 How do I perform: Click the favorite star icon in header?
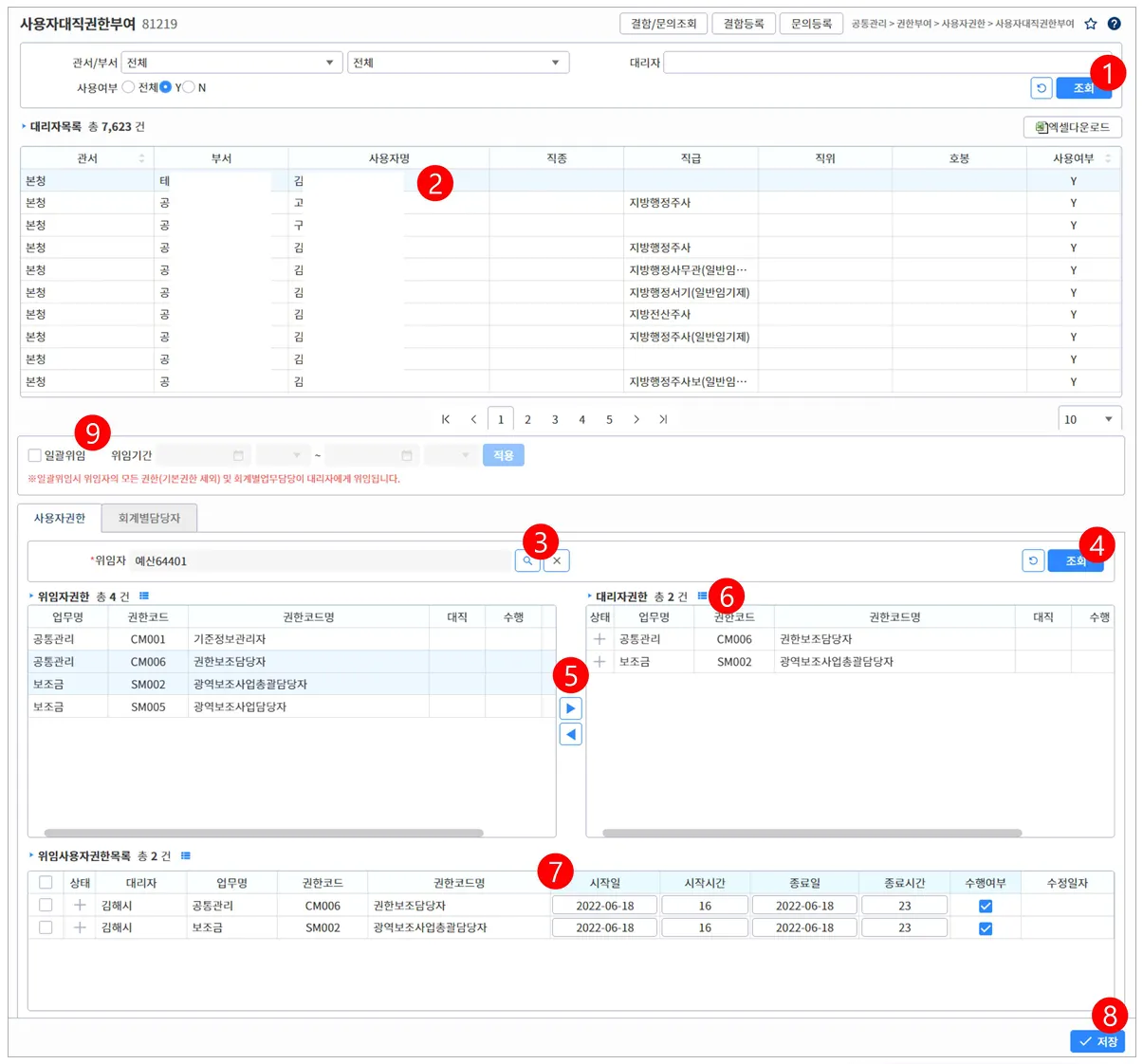(x=1091, y=24)
